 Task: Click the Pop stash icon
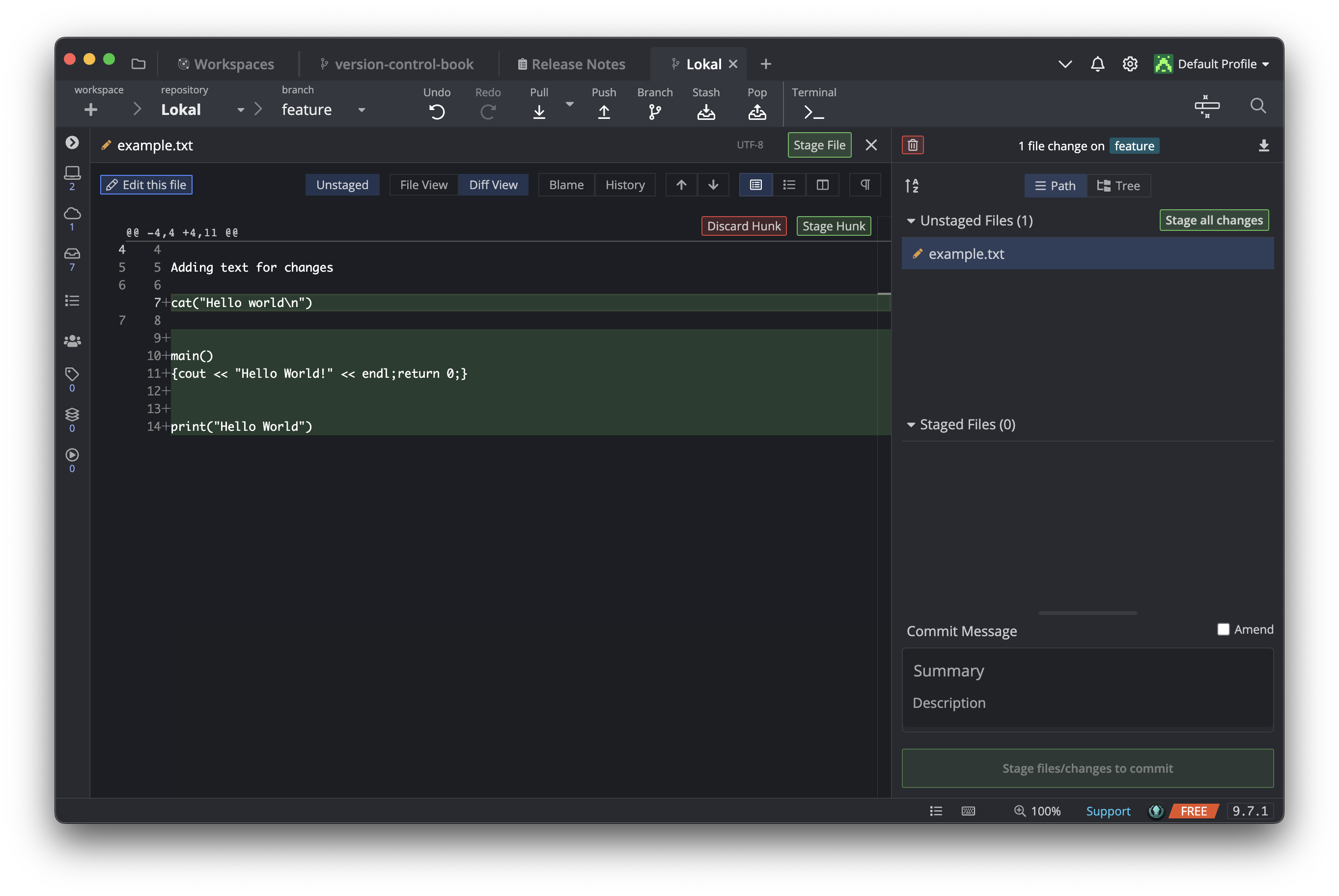tap(756, 112)
